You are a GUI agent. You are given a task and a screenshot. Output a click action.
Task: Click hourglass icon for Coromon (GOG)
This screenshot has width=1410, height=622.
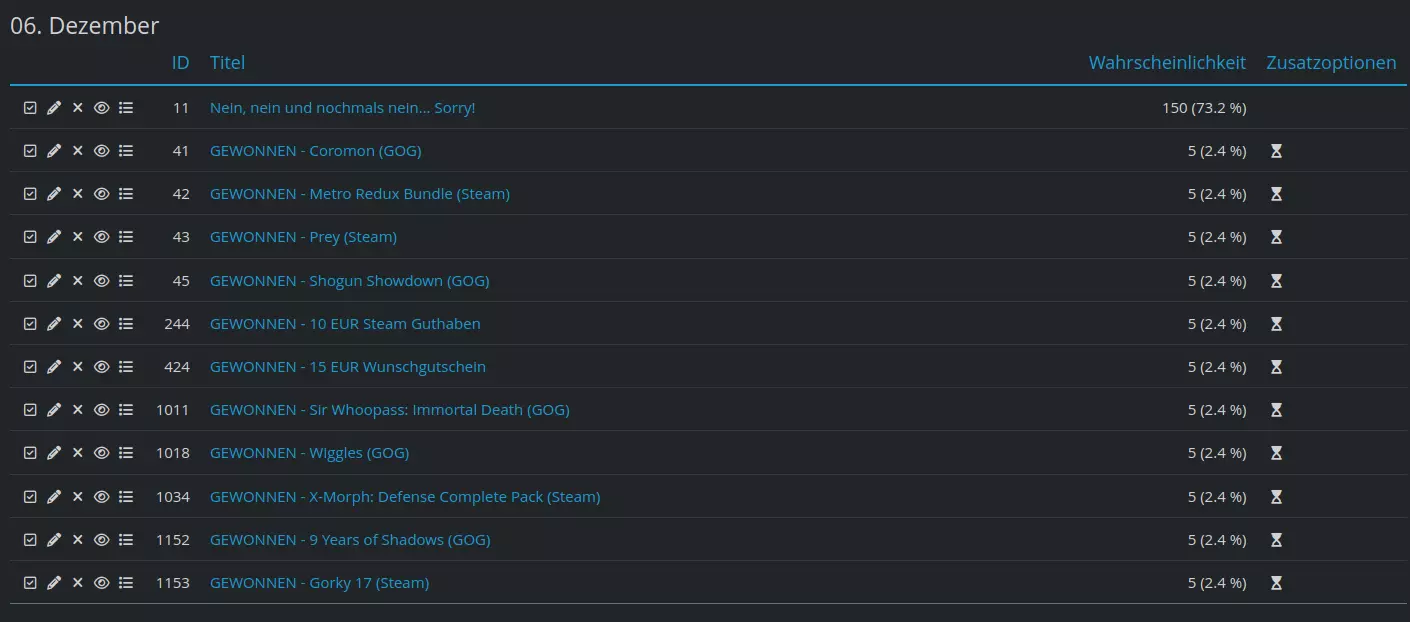pos(1276,151)
